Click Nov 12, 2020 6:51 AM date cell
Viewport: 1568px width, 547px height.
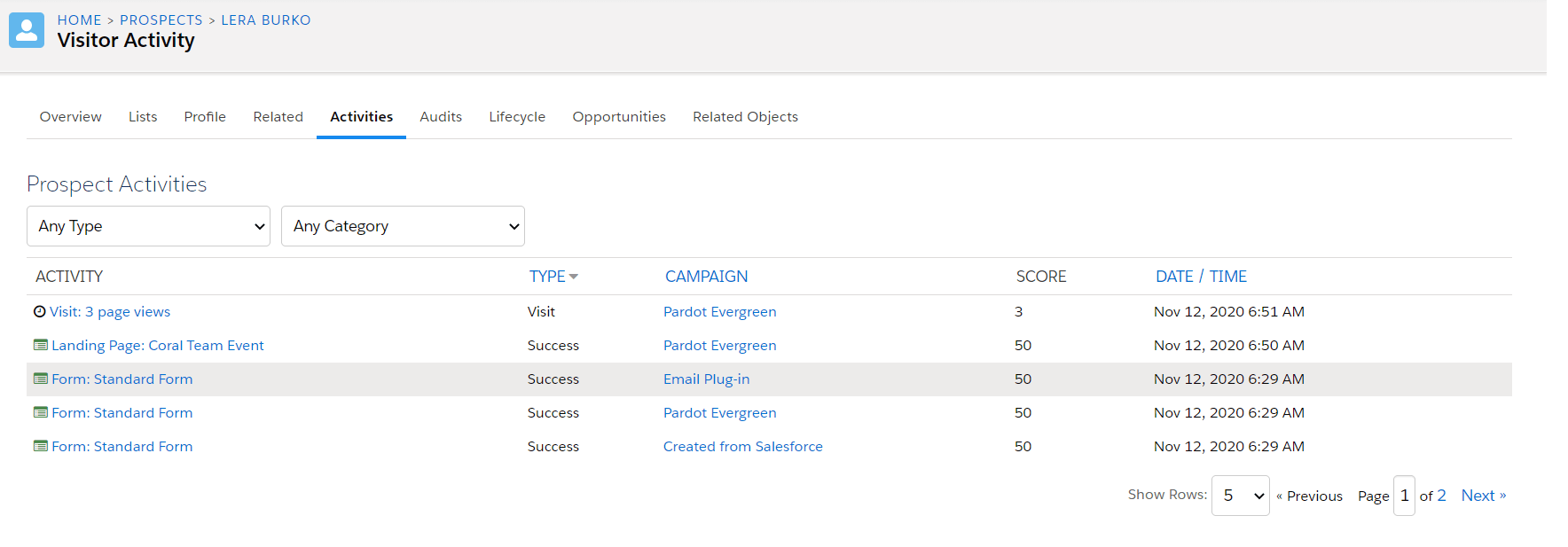[x=1229, y=312]
